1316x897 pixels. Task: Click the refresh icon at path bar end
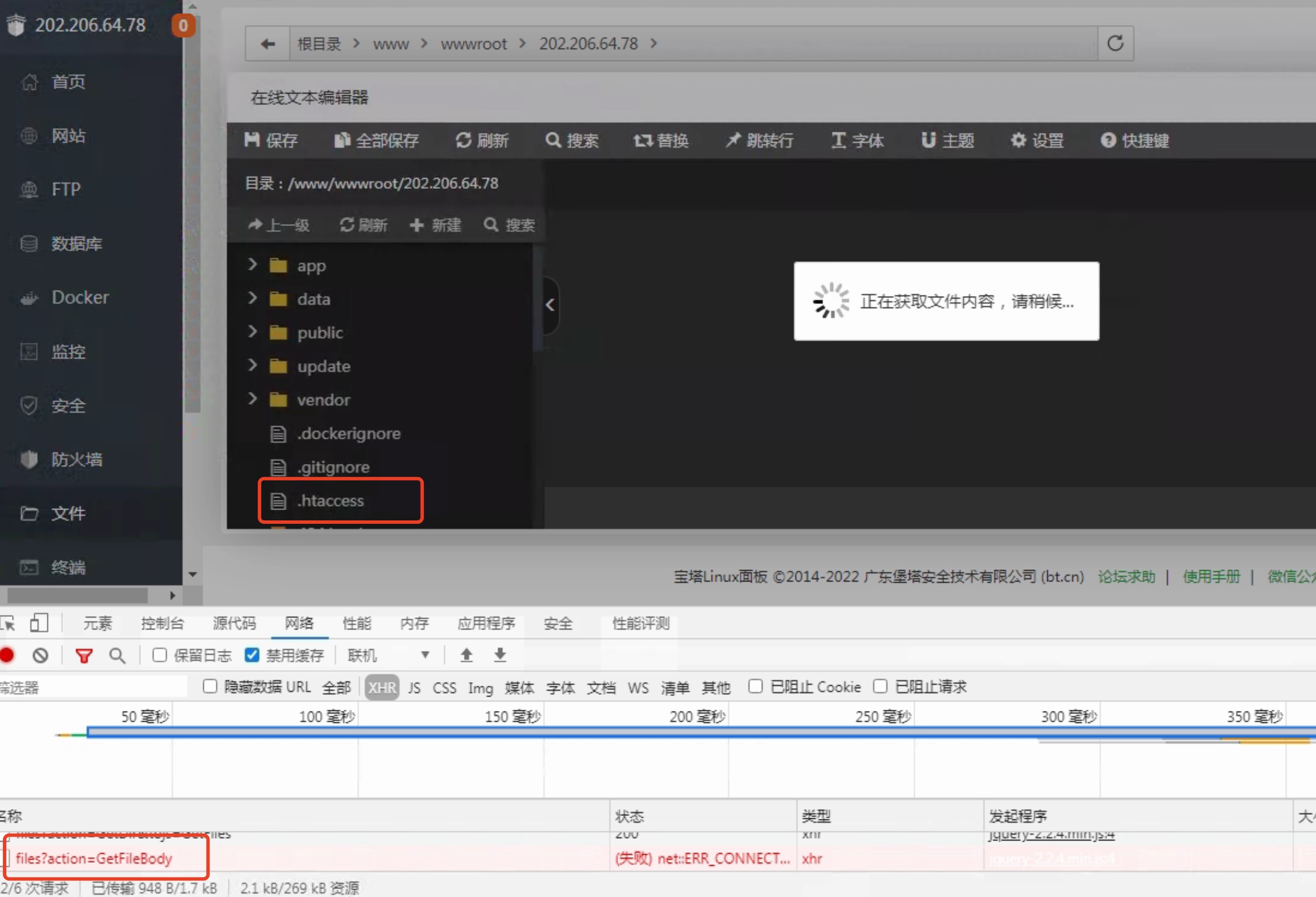pyautogui.click(x=1115, y=43)
